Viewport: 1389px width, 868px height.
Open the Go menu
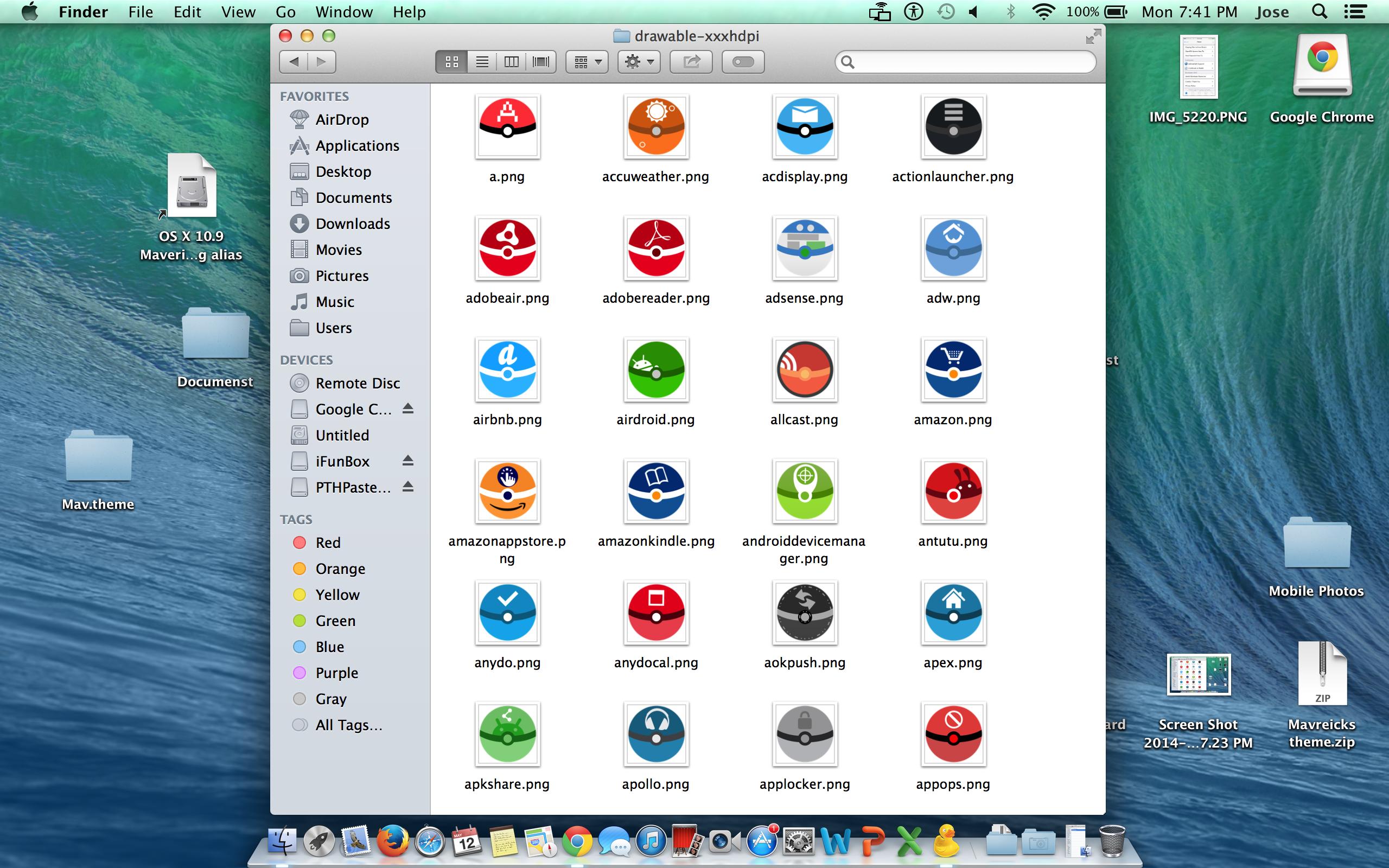tap(285, 11)
